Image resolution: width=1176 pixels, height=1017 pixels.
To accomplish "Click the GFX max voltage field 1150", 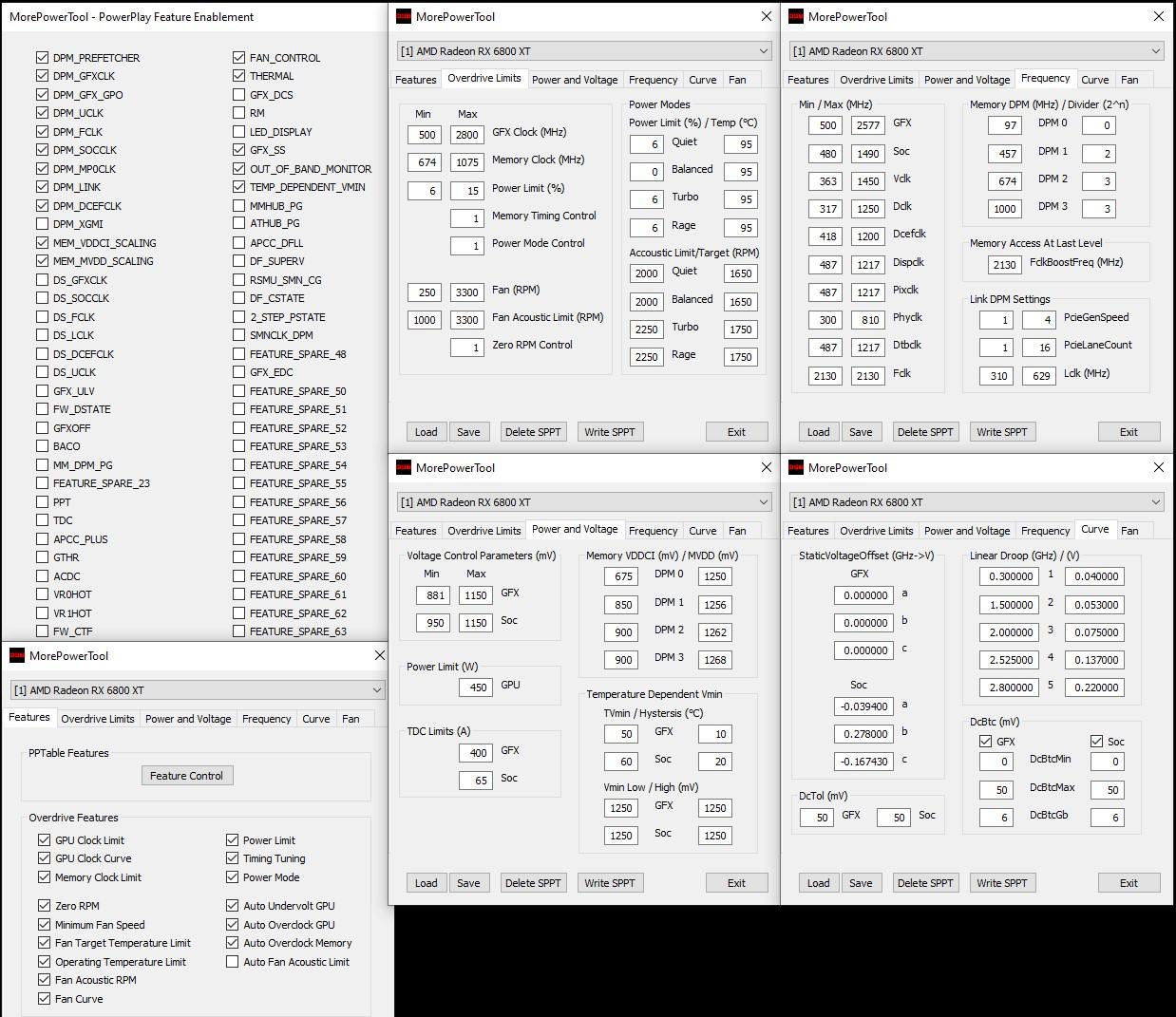I will pyautogui.click(x=476, y=595).
